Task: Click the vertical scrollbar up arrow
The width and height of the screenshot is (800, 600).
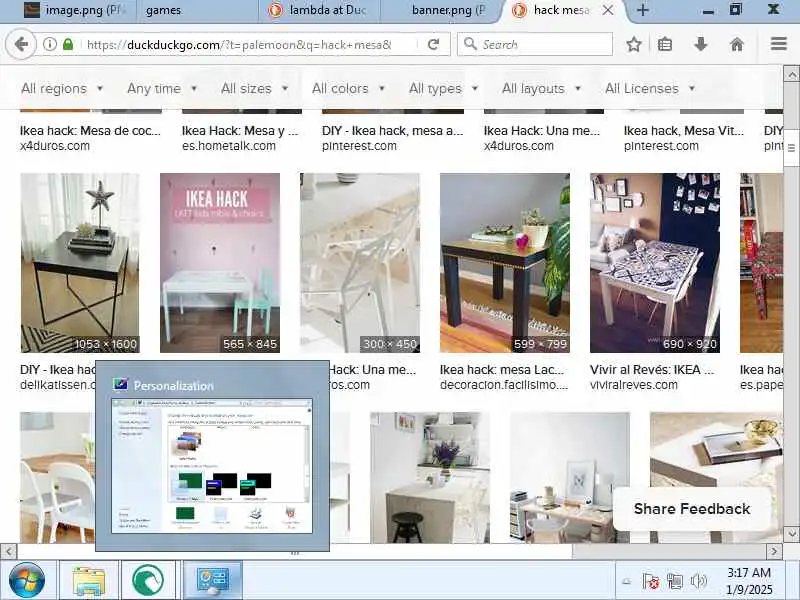Action: pos(791,74)
